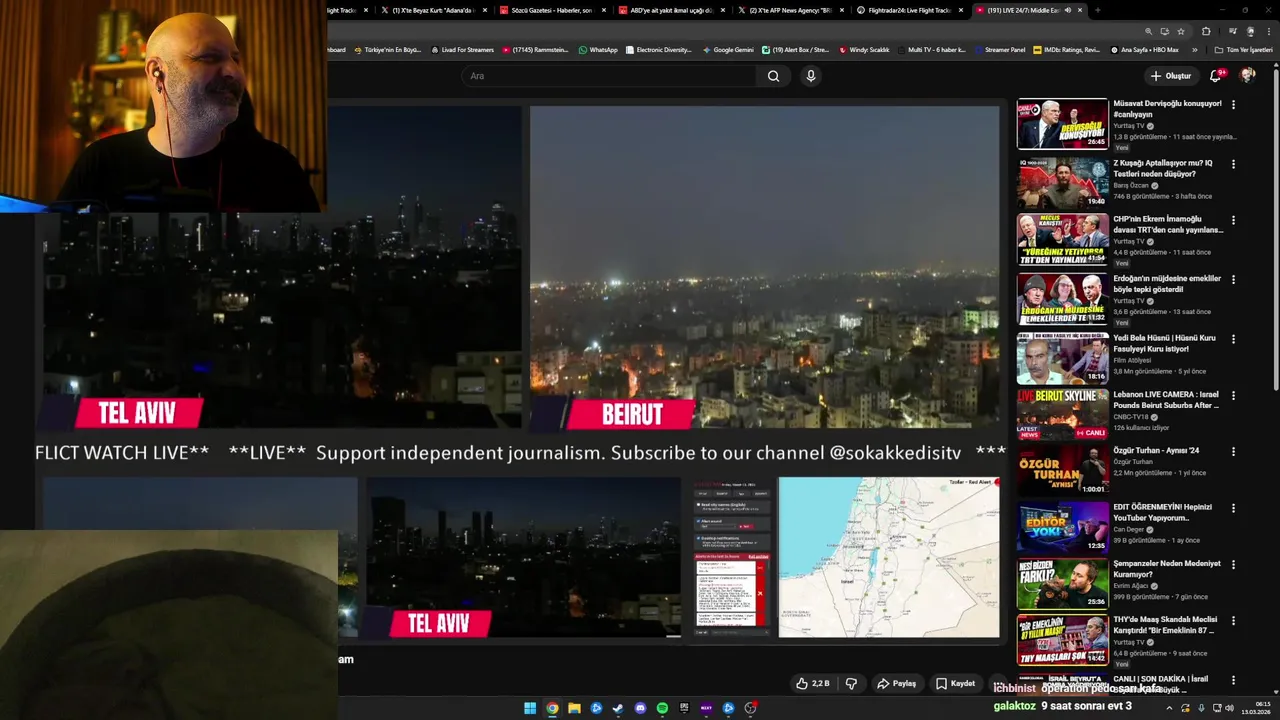Show hidden system tray icons
The height and width of the screenshot is (720, 1280).
point(1169,708)
